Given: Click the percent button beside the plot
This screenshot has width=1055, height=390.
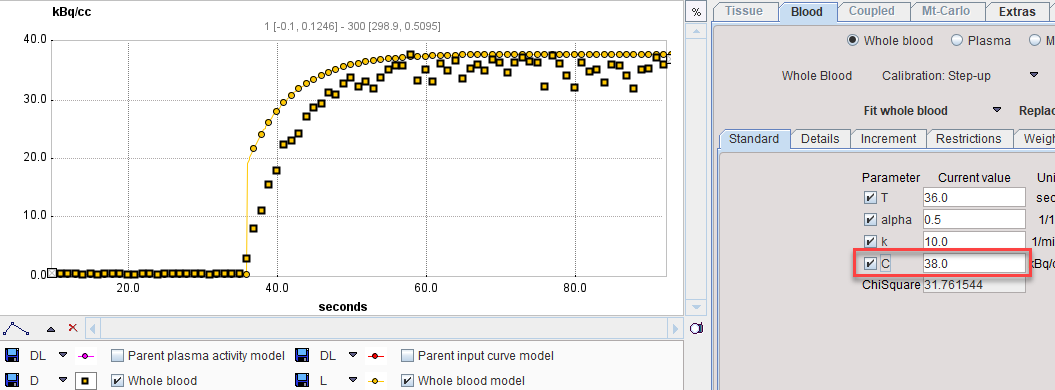Looking at the screenshot, I should tap(696, 11).
